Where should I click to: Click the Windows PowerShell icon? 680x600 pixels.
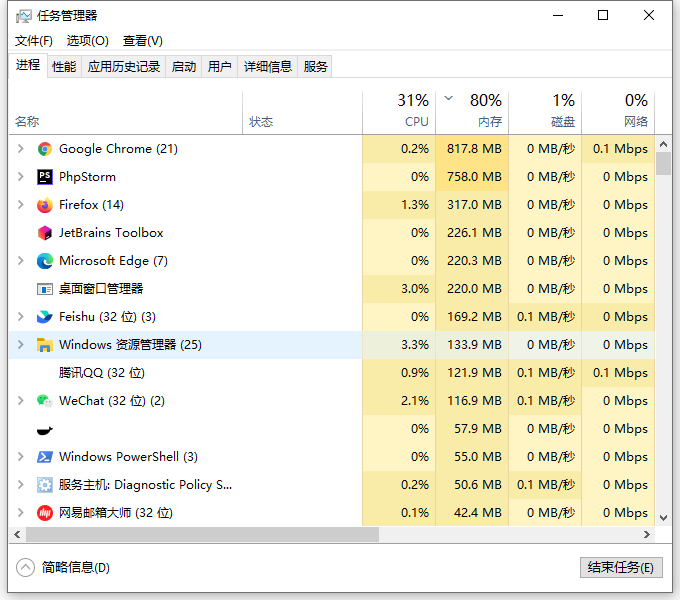(44, 457)
